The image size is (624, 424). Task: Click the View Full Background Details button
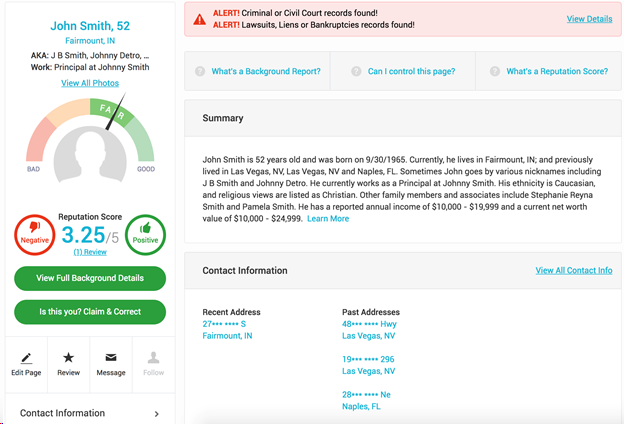point(90,278)
